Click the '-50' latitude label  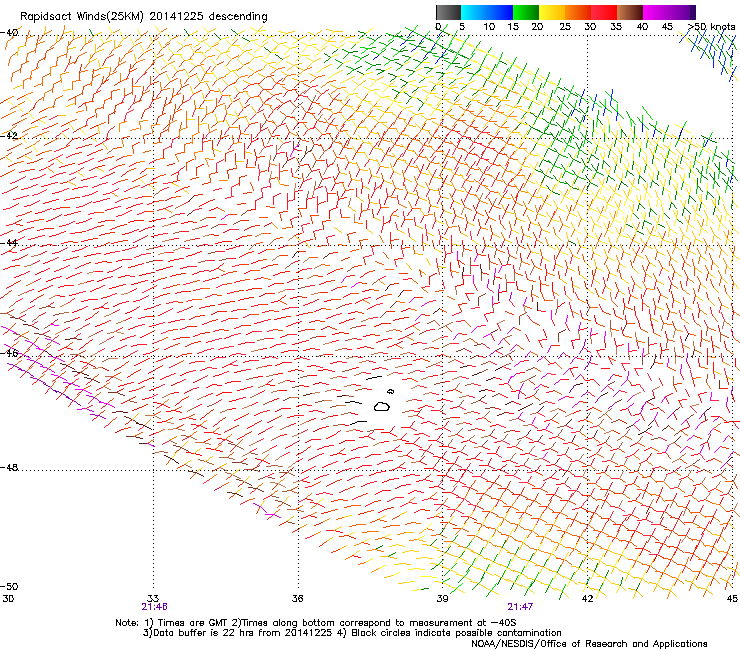click(x=9, y=586)
